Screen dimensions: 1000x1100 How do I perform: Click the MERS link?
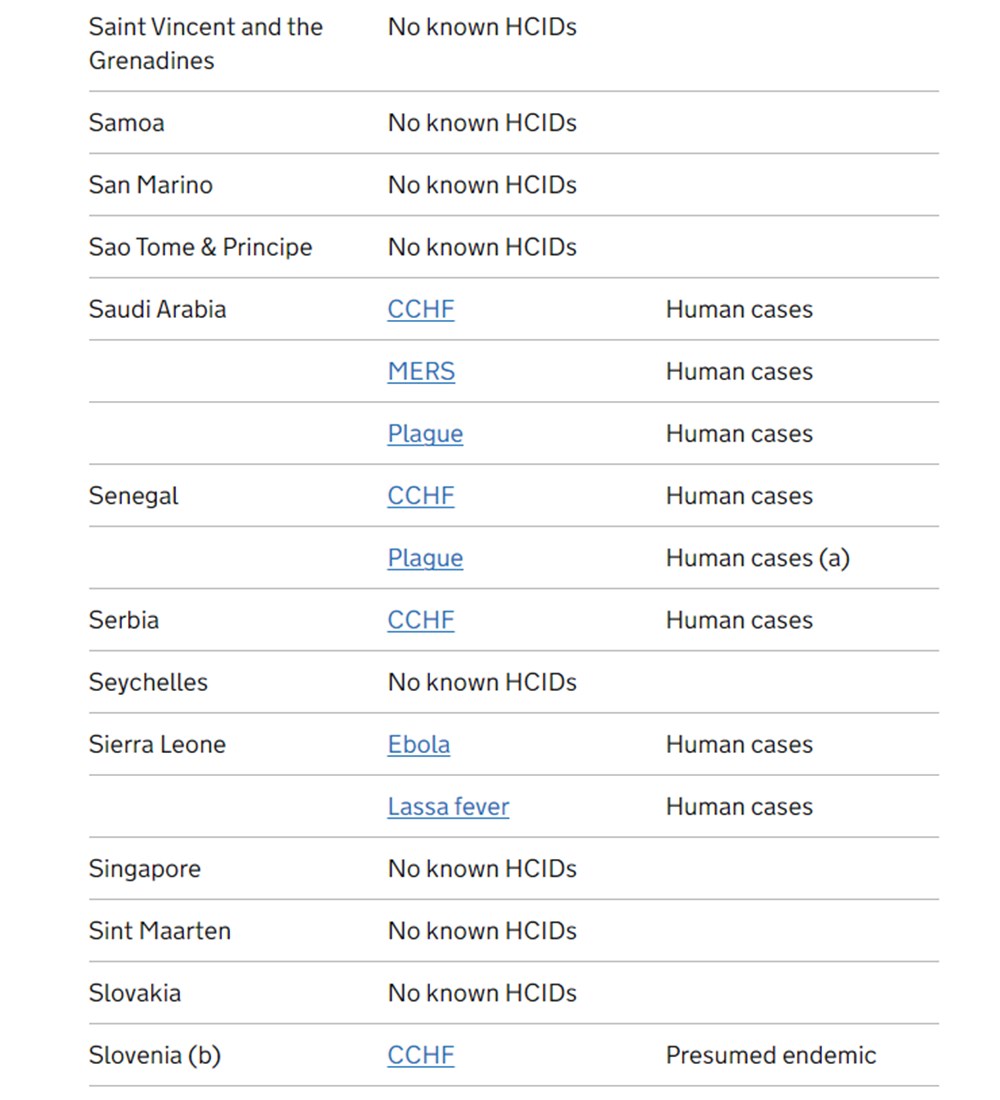[x=421, y=372]
